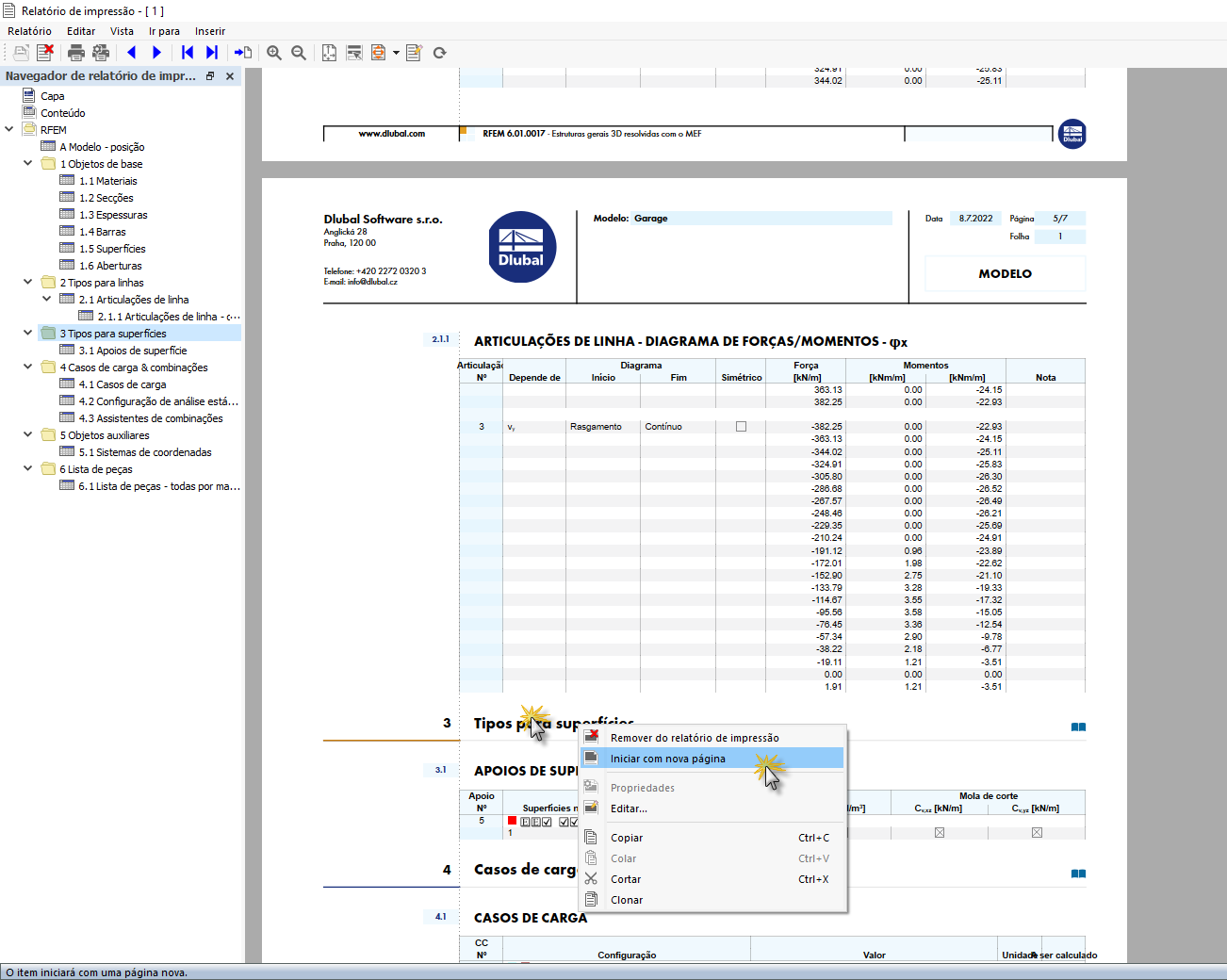Viewport: 1227px width, 980px height.
Task: Click the edit report icon with pencil
Action: point(414,53)
